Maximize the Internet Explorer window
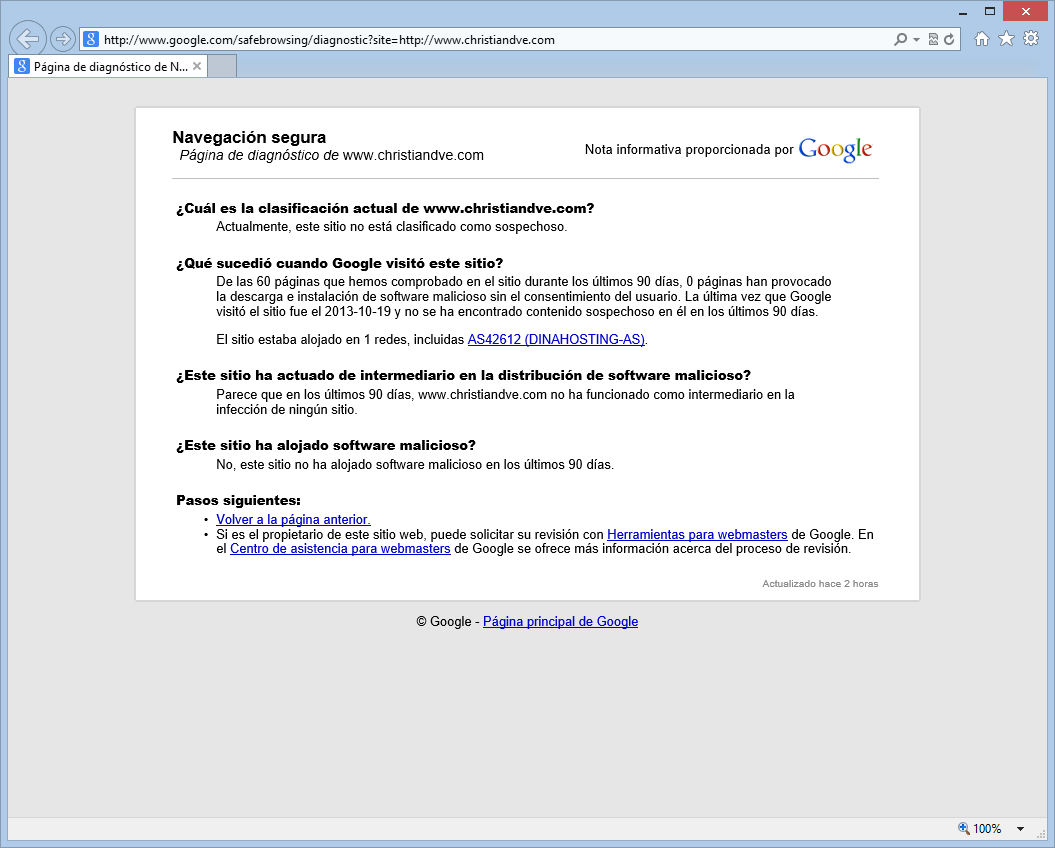Viewport: 1055px width, 848px height. pos(990,11)
